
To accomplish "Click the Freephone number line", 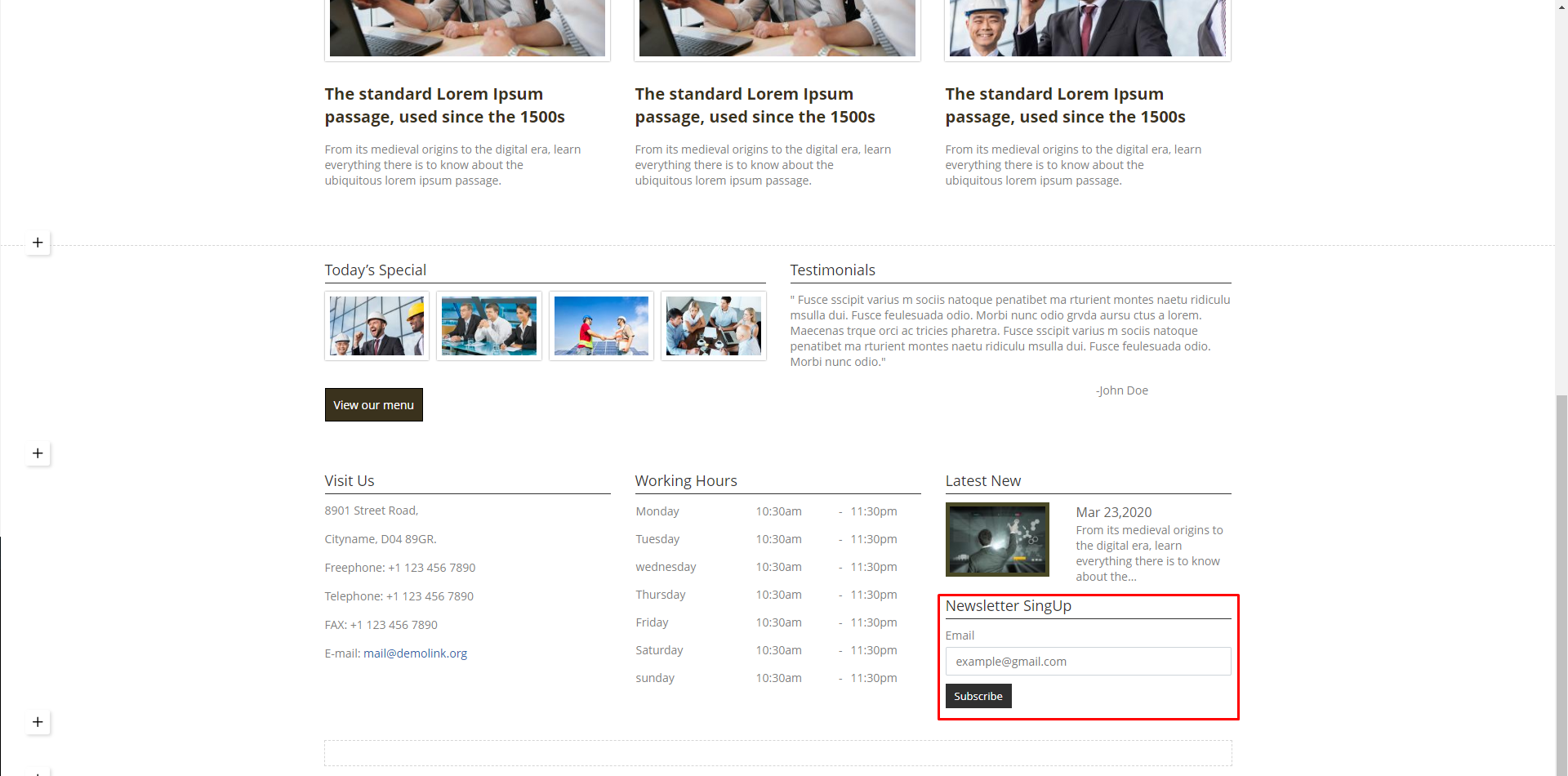I will click(399, 568).
